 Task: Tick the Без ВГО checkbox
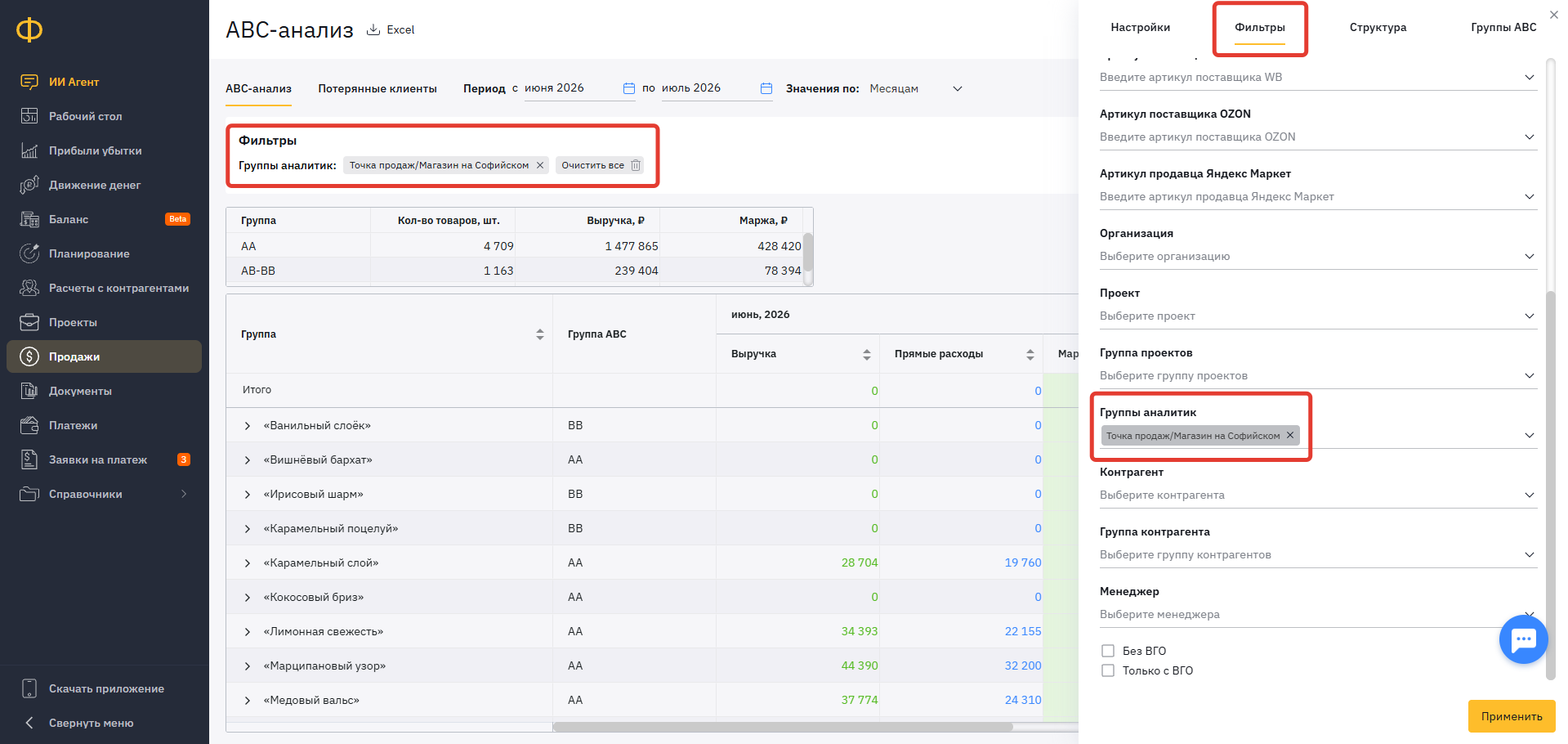(x=1108, y=651)
